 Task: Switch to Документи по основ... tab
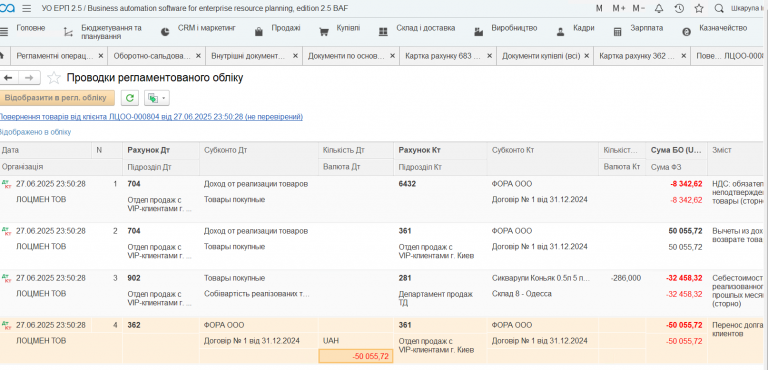click(346, 56)
